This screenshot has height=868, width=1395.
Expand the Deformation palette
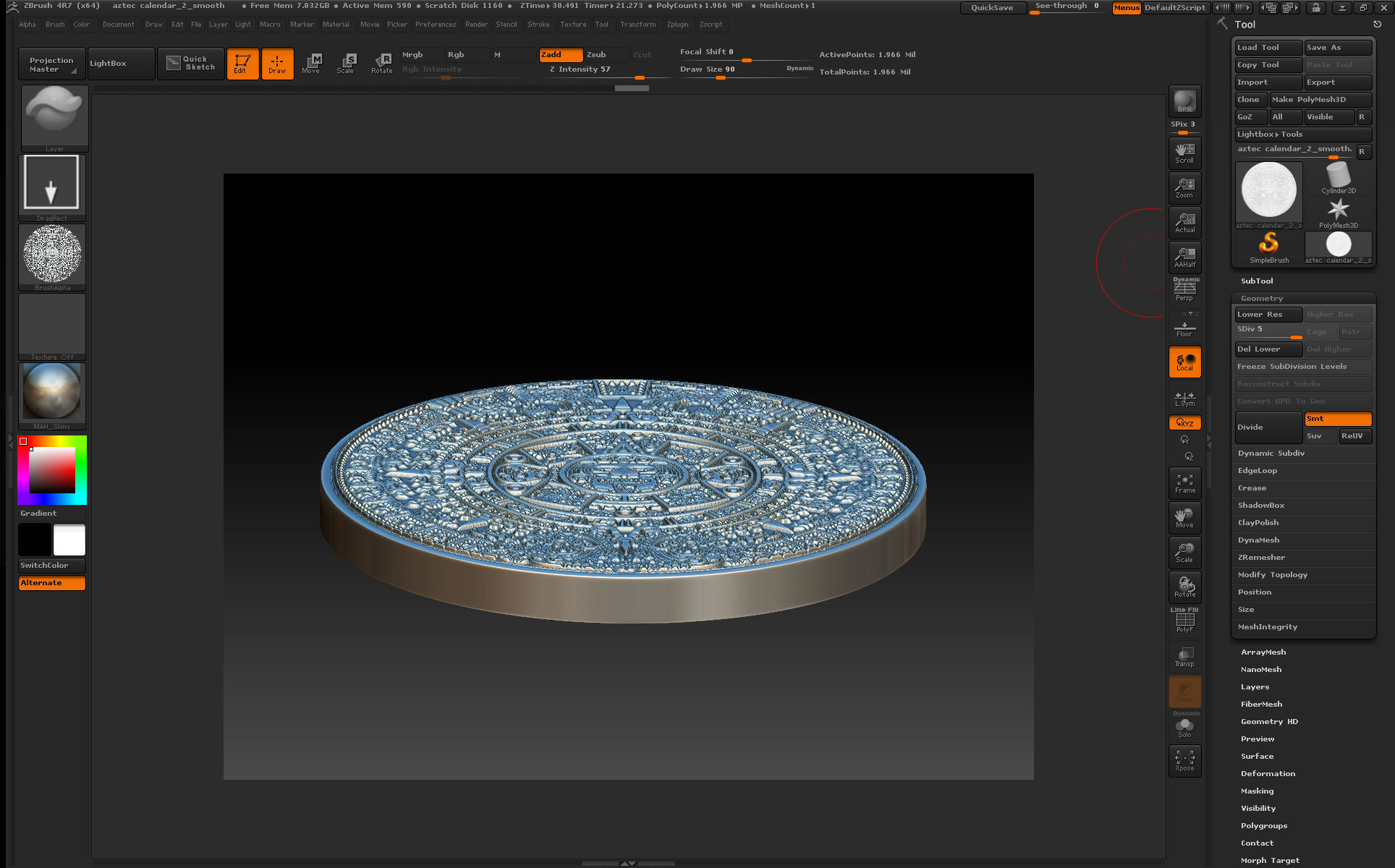1268,773
